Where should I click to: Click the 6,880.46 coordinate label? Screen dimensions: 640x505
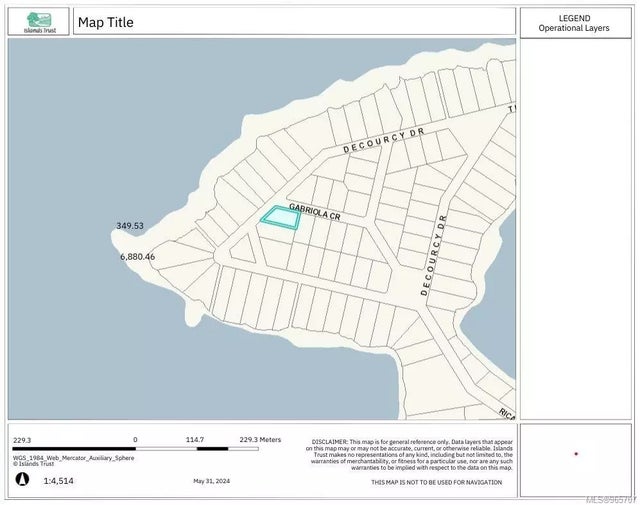point(137,257)
